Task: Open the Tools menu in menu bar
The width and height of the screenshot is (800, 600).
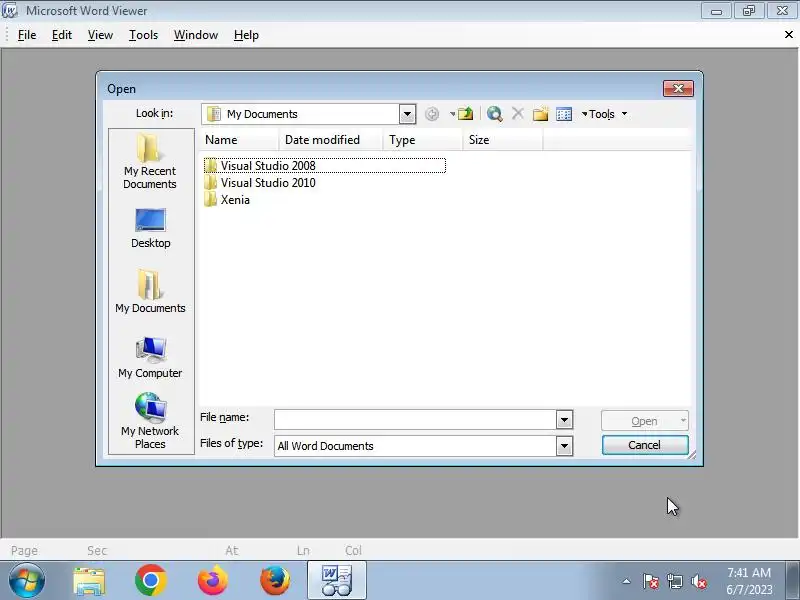Action: point(143,35)
